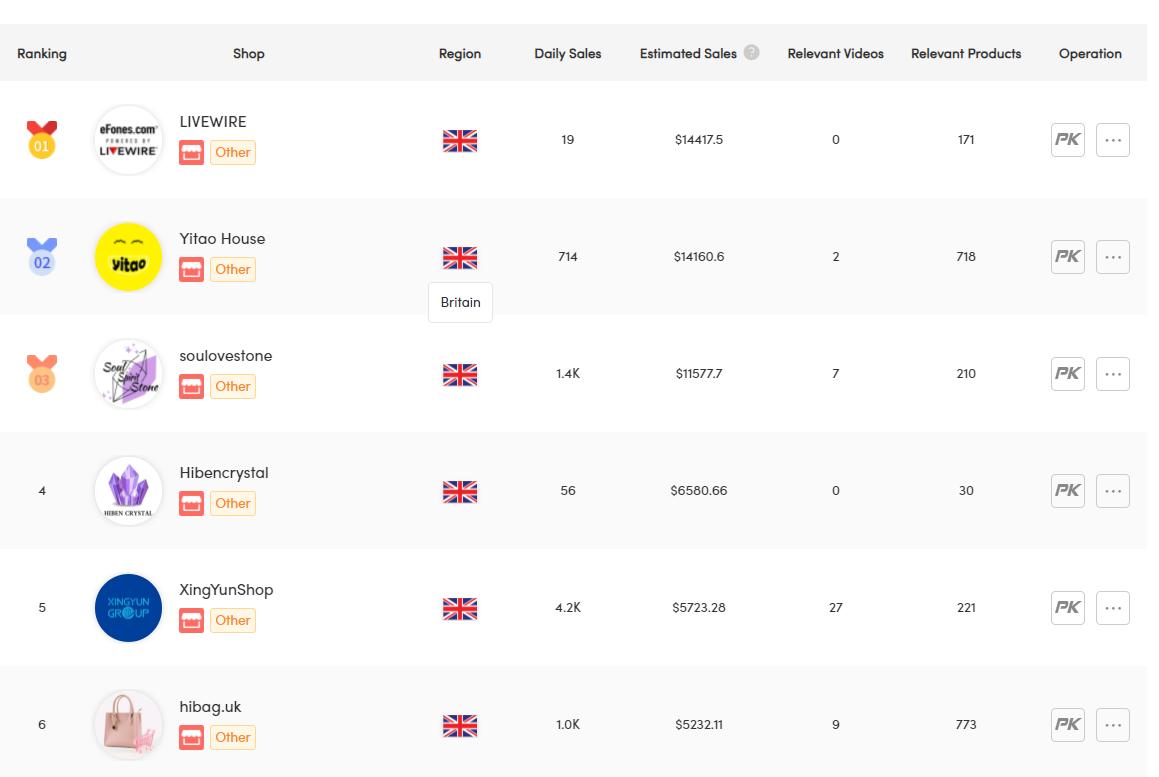Click the Other category tag for Yitao House
The image size is (1159, 777).
coord(233,269)
